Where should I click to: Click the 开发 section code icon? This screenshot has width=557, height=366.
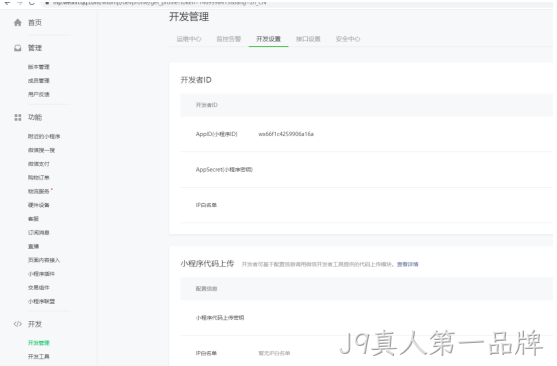17,324
